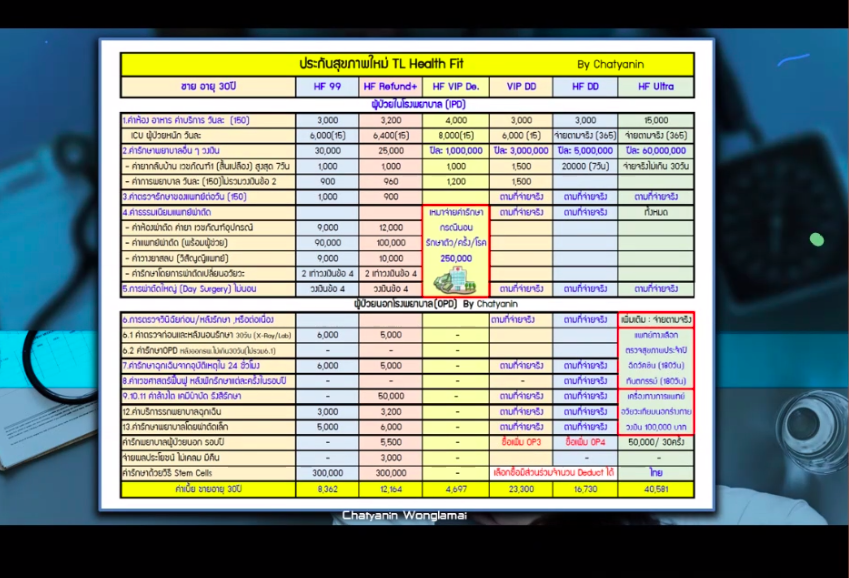The image size is (849, 578).
Task: Select the 'HF DD' column header
Action: [x=585, y=87]
